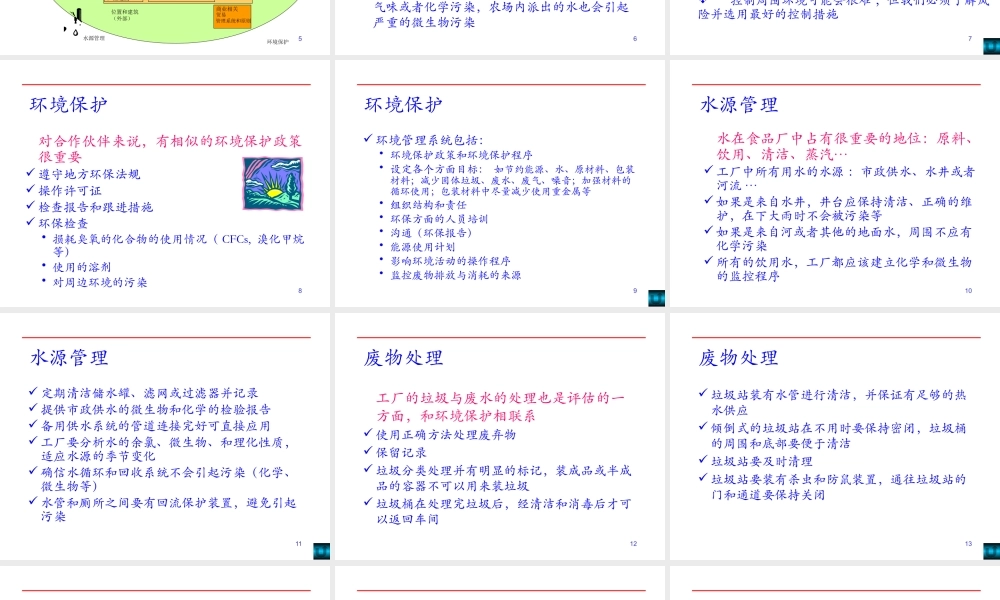Image resolution: width=1000 pixels, height=600 pixels.
Task: Click the text 操作许可证
Action: point(70,191)
